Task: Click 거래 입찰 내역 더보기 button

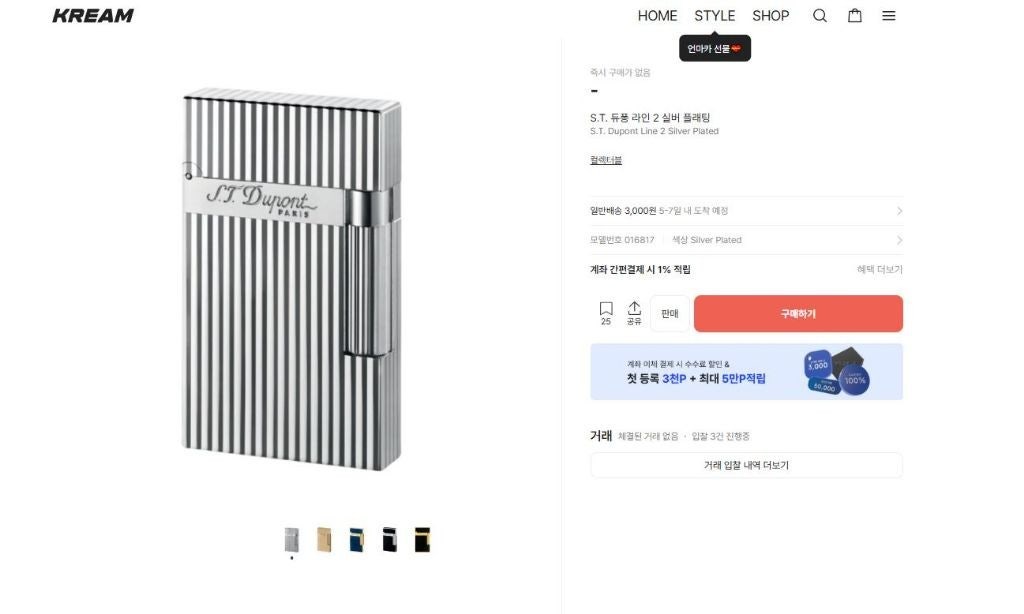Action: point(746,465)
